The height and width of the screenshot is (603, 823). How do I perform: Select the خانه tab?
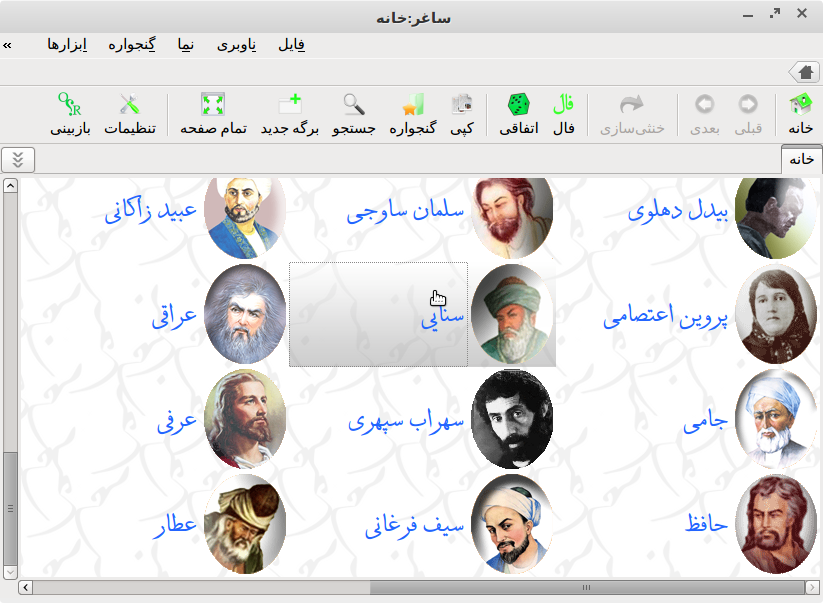click(x=801, y=159)
